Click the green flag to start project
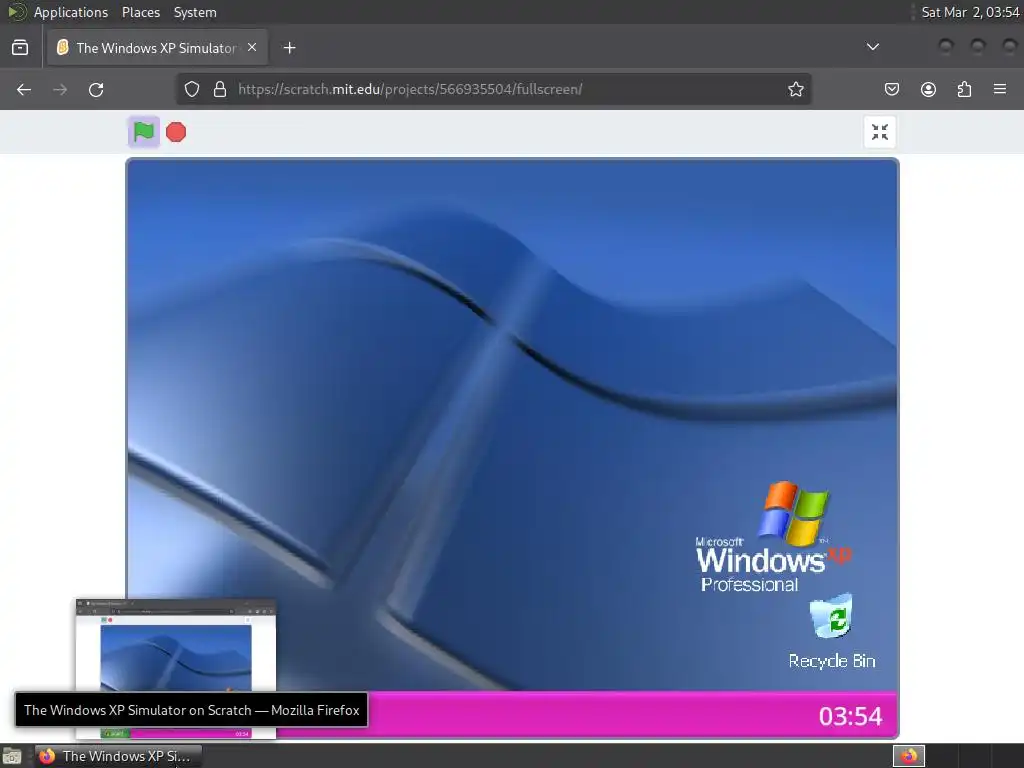1024x768 pixels. [x=144, y=132]
